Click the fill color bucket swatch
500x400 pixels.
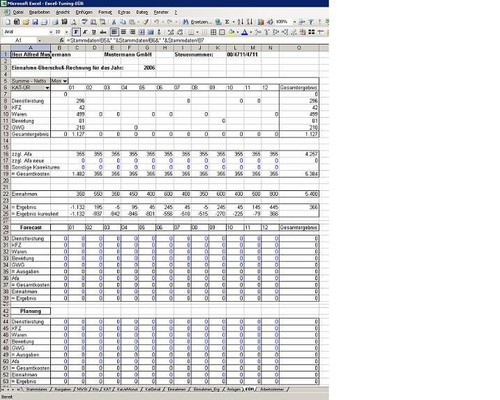click(x=231, y=32)
